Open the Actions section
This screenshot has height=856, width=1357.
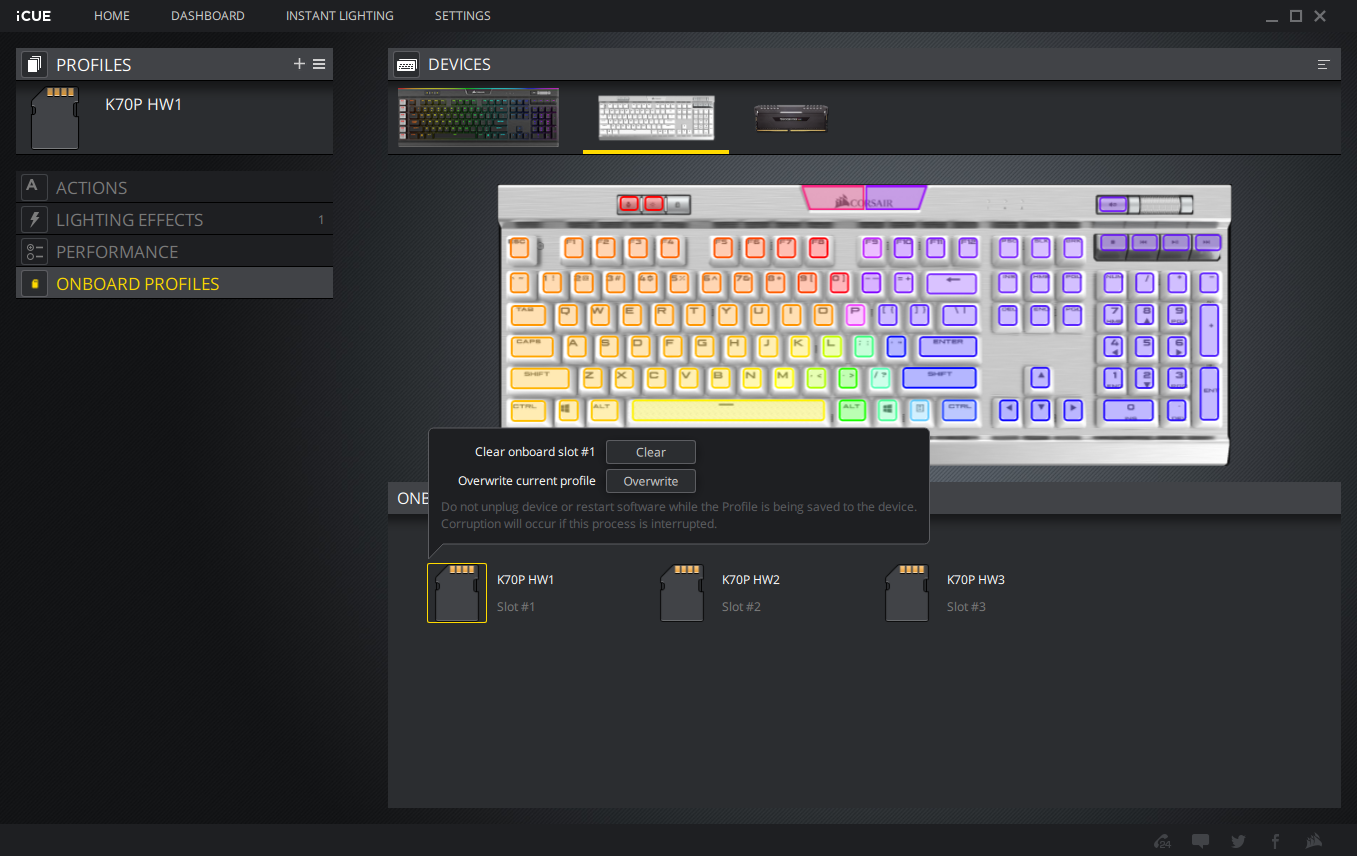click(175, 187)
